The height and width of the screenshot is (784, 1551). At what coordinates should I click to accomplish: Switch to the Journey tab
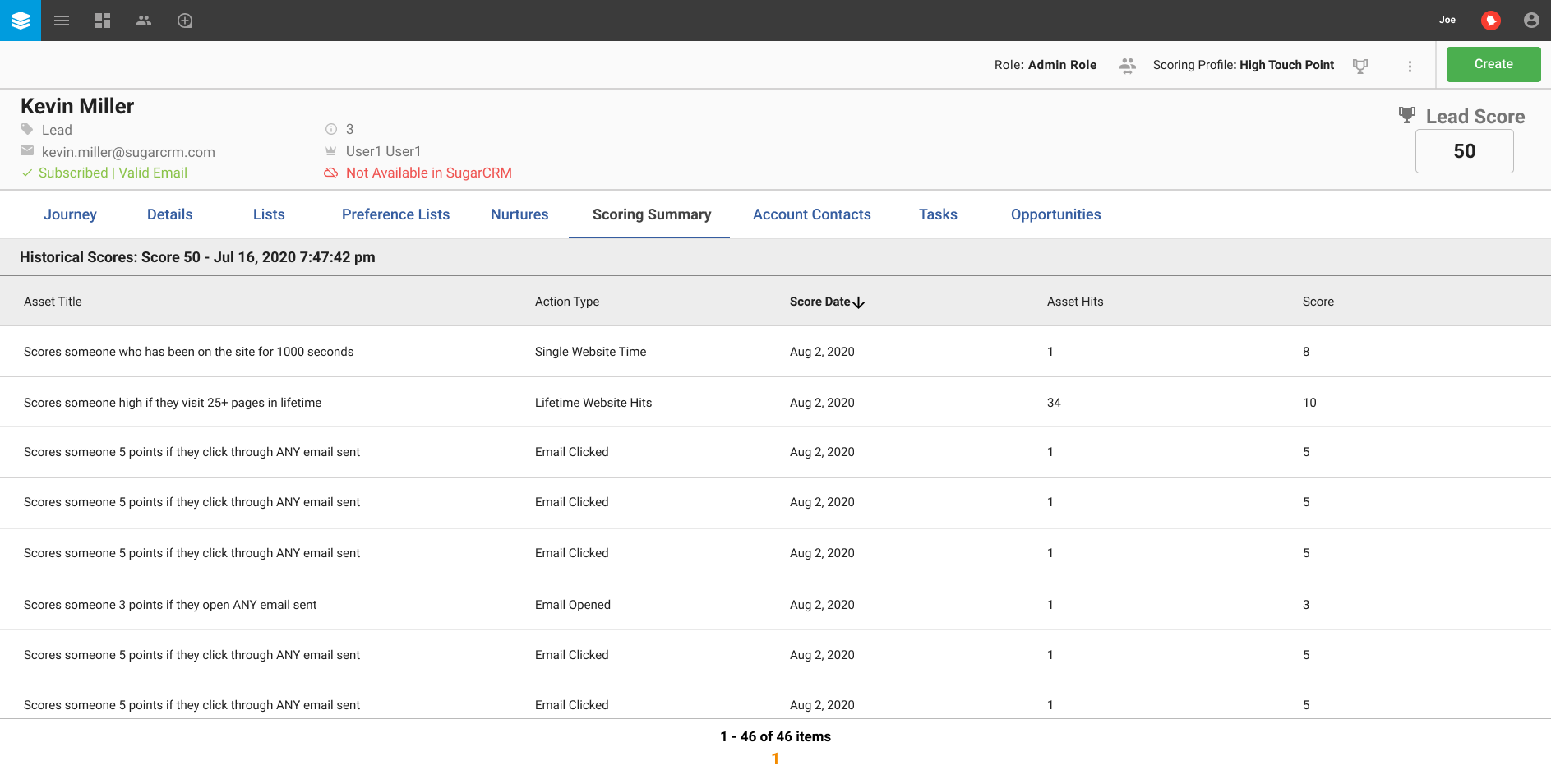coord(70,214)
